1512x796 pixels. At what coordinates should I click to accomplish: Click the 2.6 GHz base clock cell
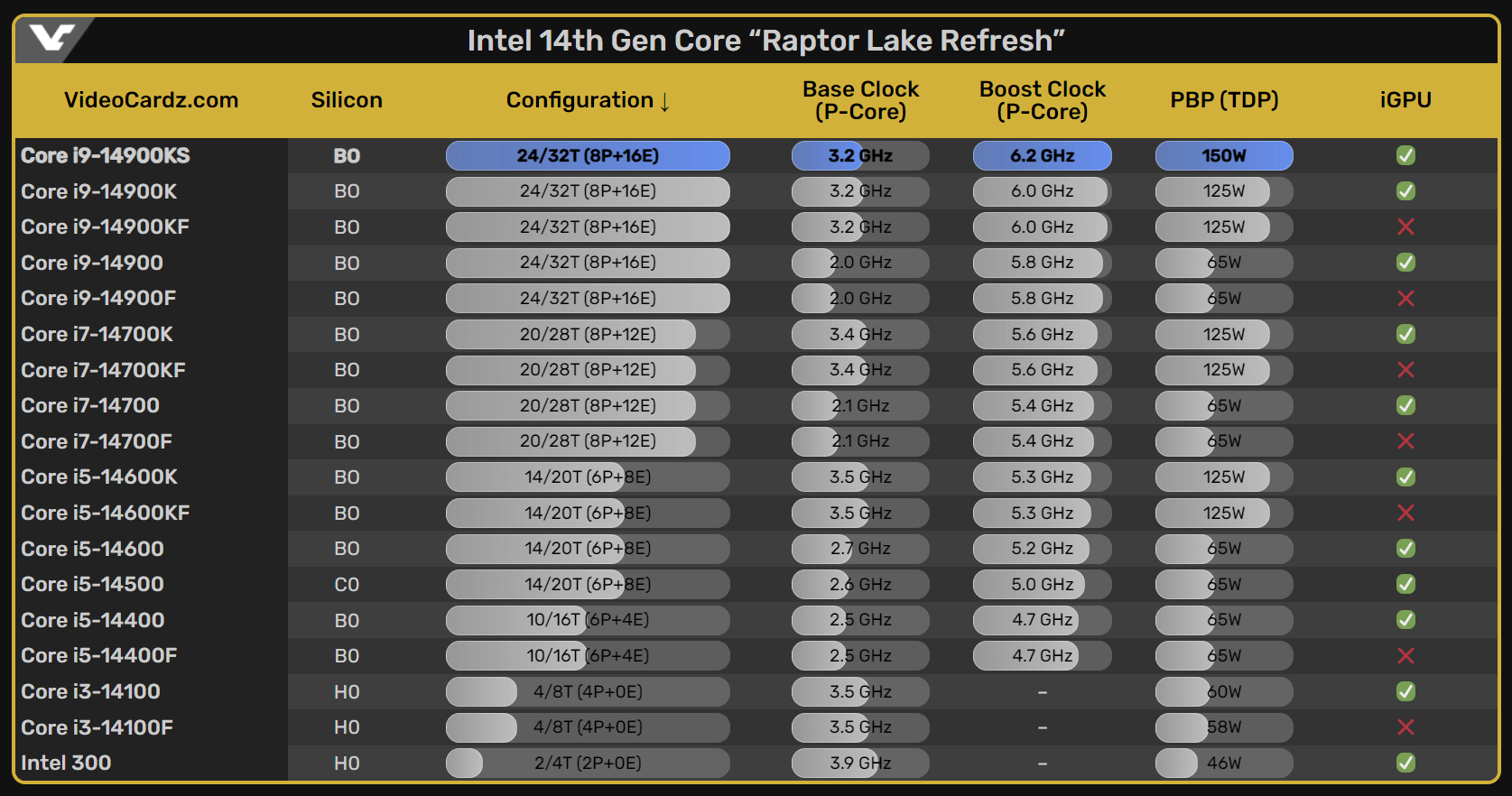pyautogui.click(x=860, y=584)
